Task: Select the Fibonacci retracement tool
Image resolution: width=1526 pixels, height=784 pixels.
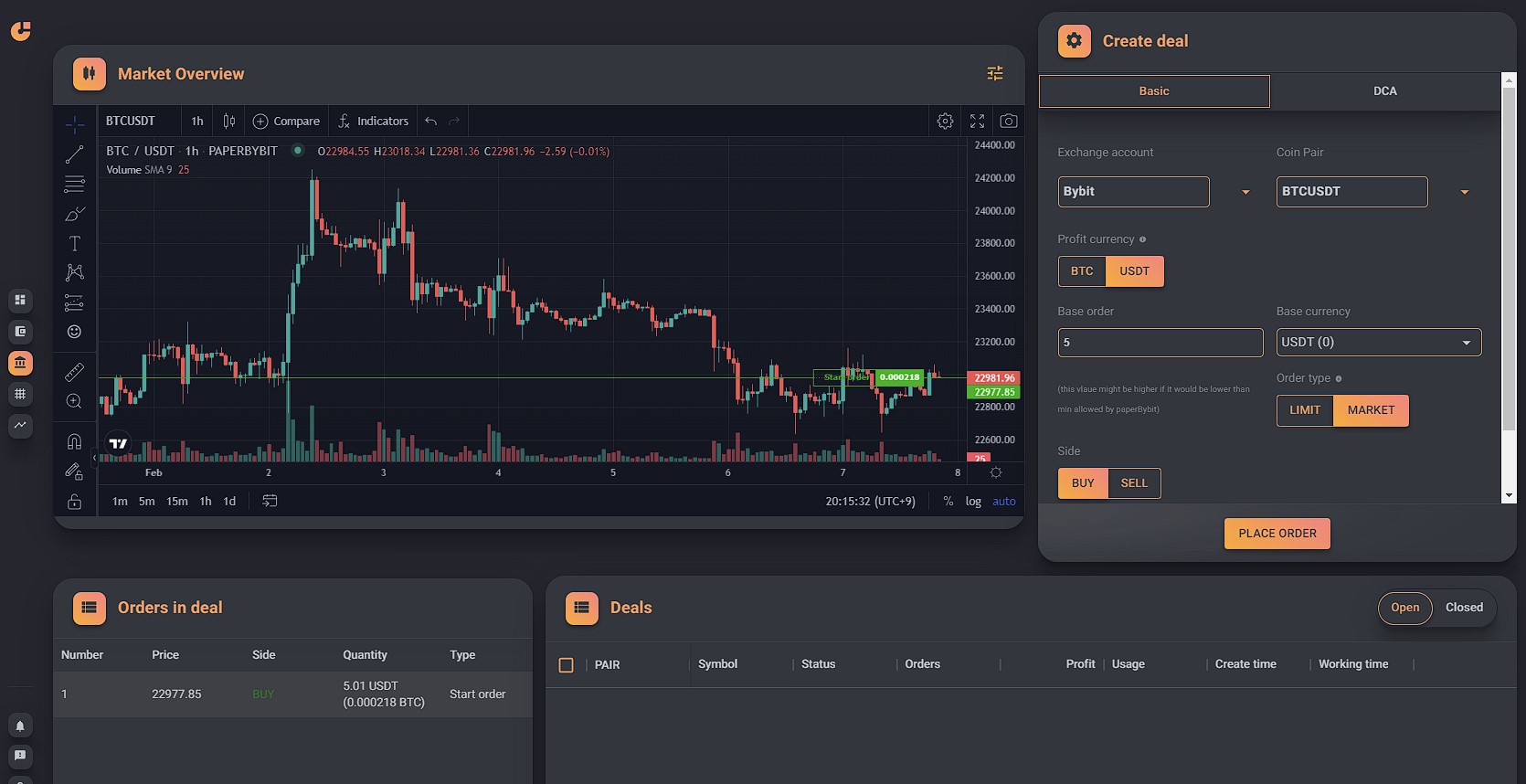Action: [x=75, y=185]
